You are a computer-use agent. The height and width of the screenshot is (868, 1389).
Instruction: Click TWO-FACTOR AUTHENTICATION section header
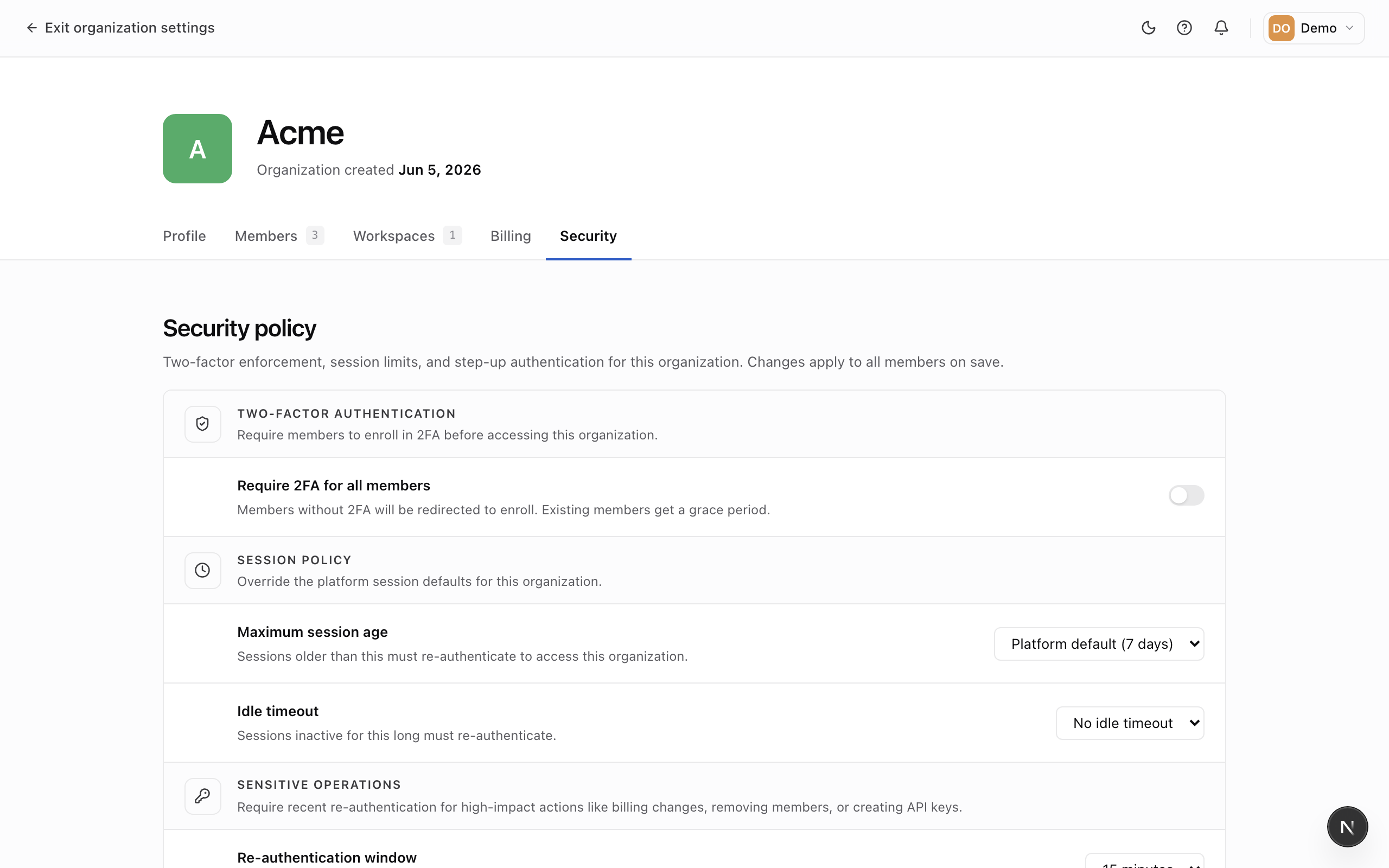(x=346, y=414)
